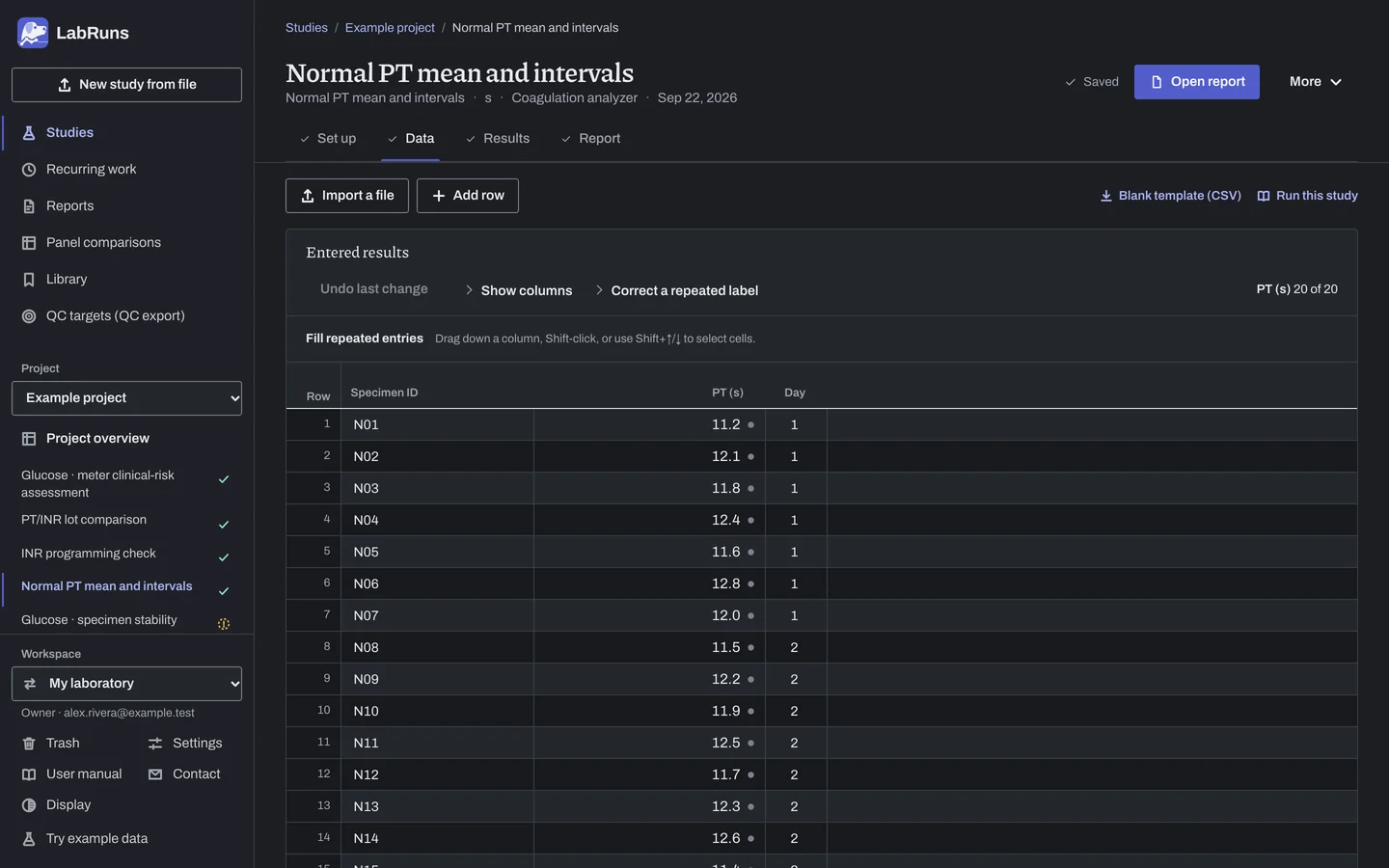Open the More dropdown menu
The height and width of the screenshot is (868, 1389).
tap(1316, 82)
